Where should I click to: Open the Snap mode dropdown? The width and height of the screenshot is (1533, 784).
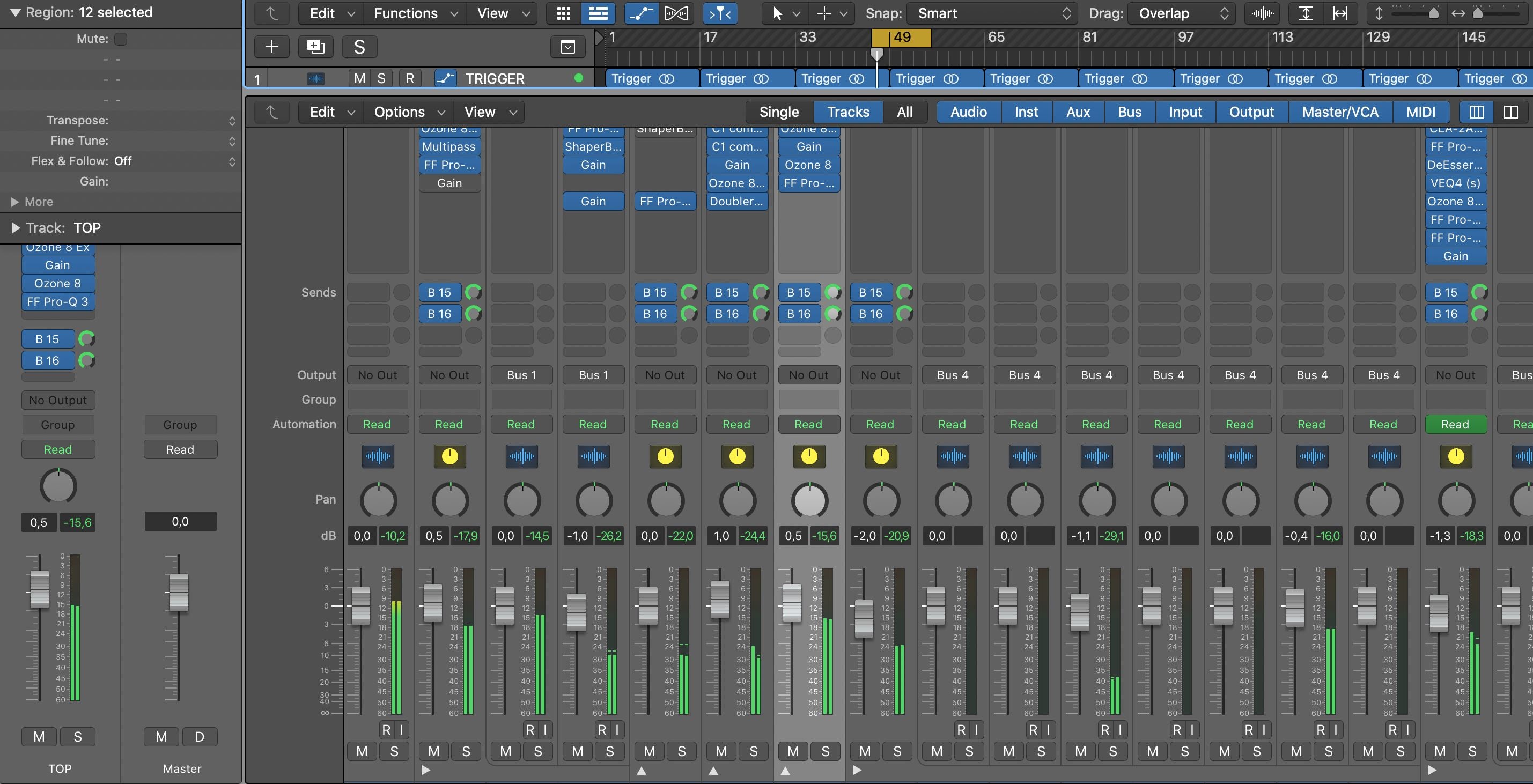click(x=991, y=13)
